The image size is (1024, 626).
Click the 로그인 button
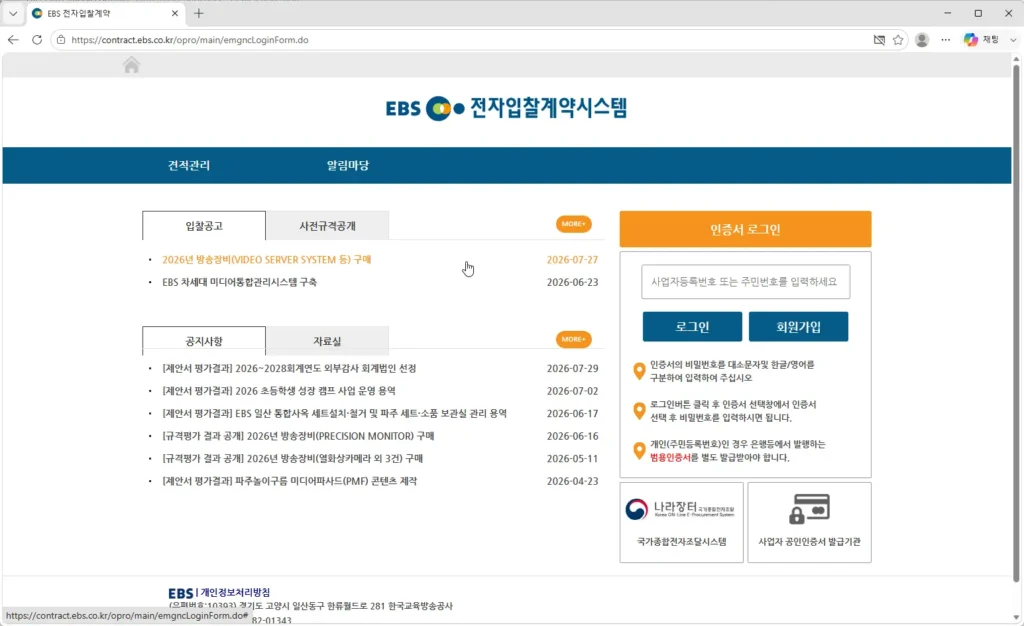coord(692,326)
